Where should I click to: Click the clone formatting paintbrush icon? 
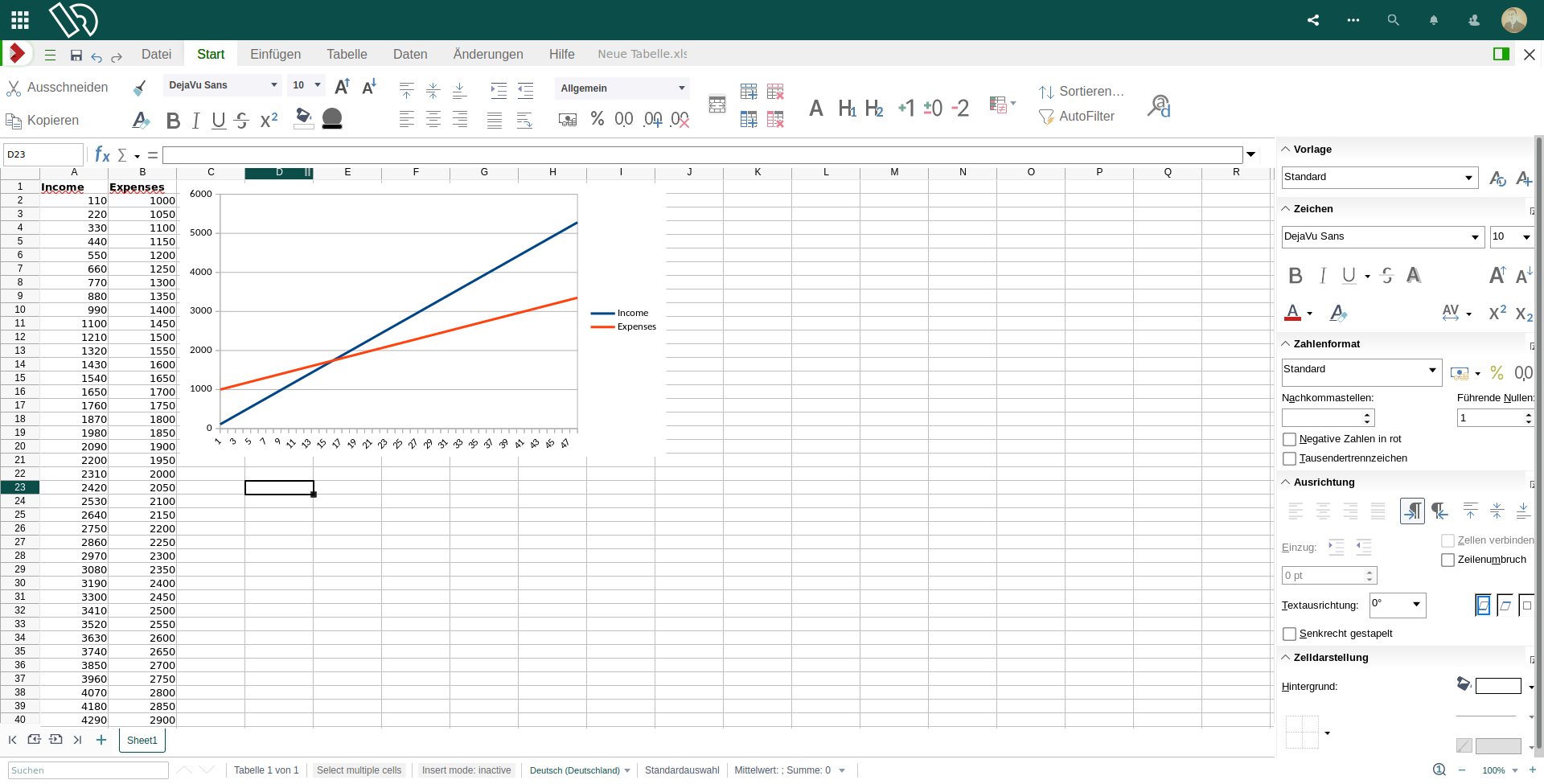[140, 88]
